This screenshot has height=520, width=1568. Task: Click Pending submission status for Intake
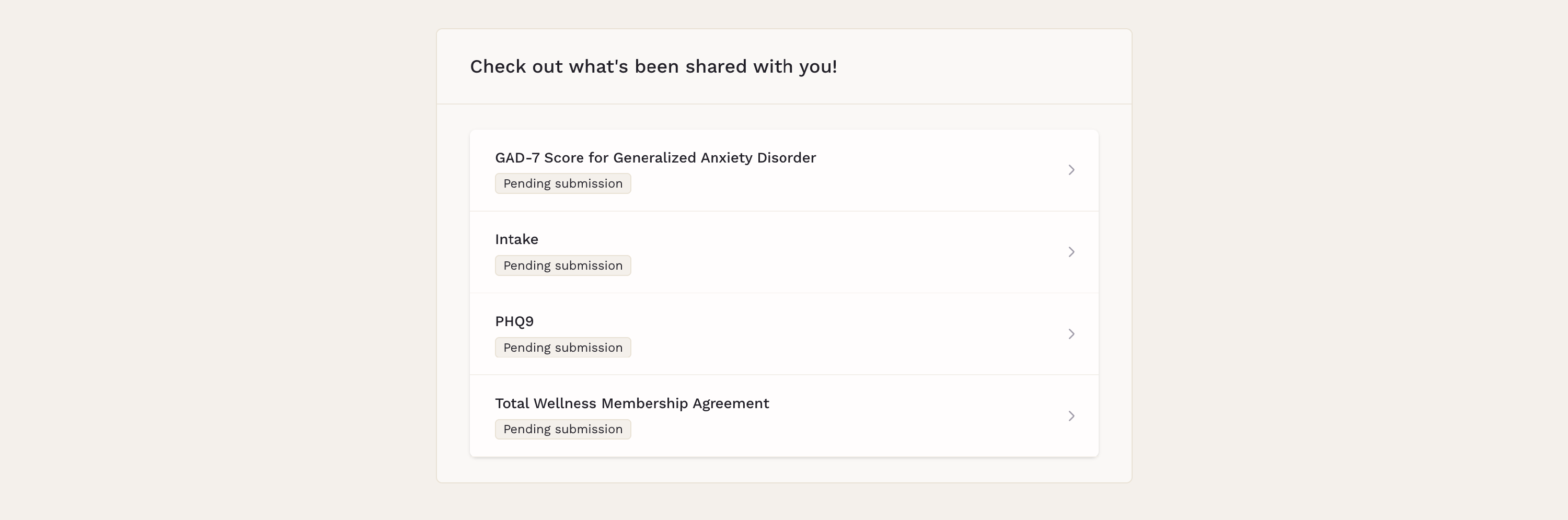pos(562,265)
